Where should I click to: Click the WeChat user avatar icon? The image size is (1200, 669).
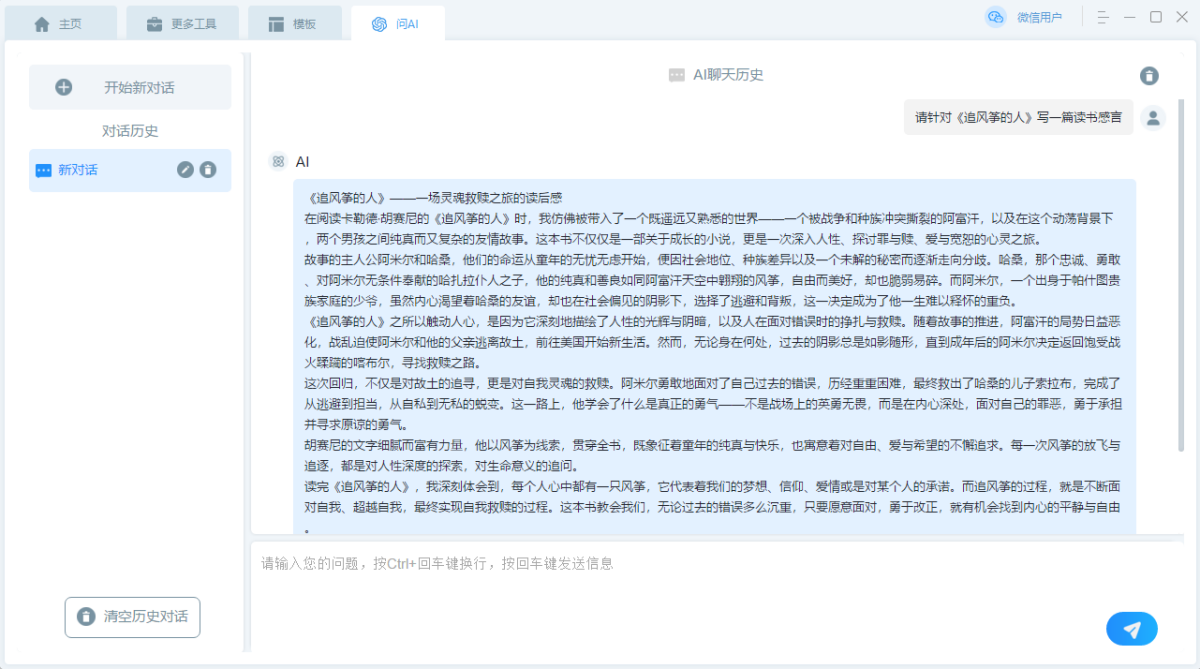tap(995, 17)
